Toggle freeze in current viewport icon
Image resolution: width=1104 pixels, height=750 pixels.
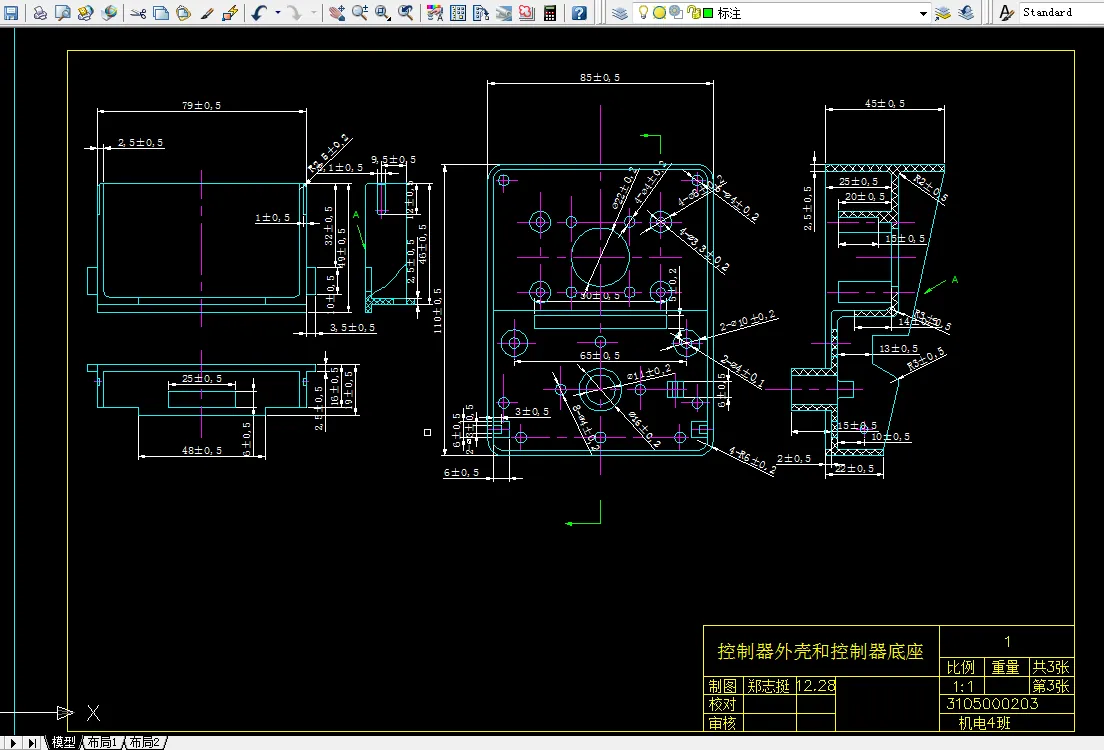(x=675, y=13)
